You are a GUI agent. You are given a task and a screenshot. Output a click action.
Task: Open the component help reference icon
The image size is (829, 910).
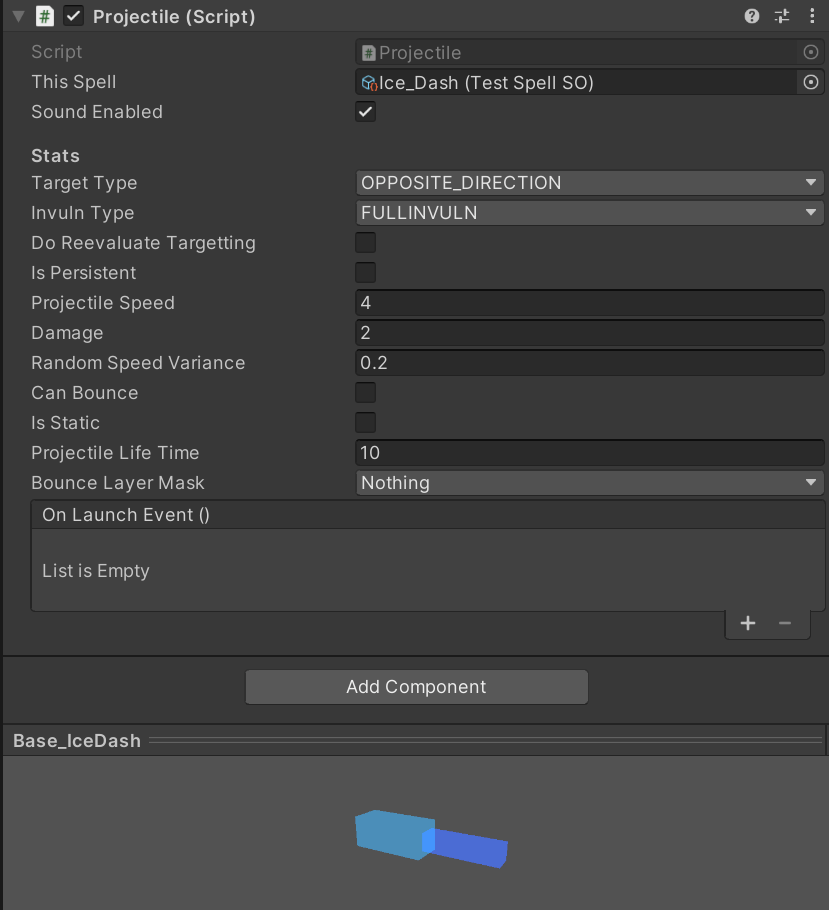click(x=752, y=16)
